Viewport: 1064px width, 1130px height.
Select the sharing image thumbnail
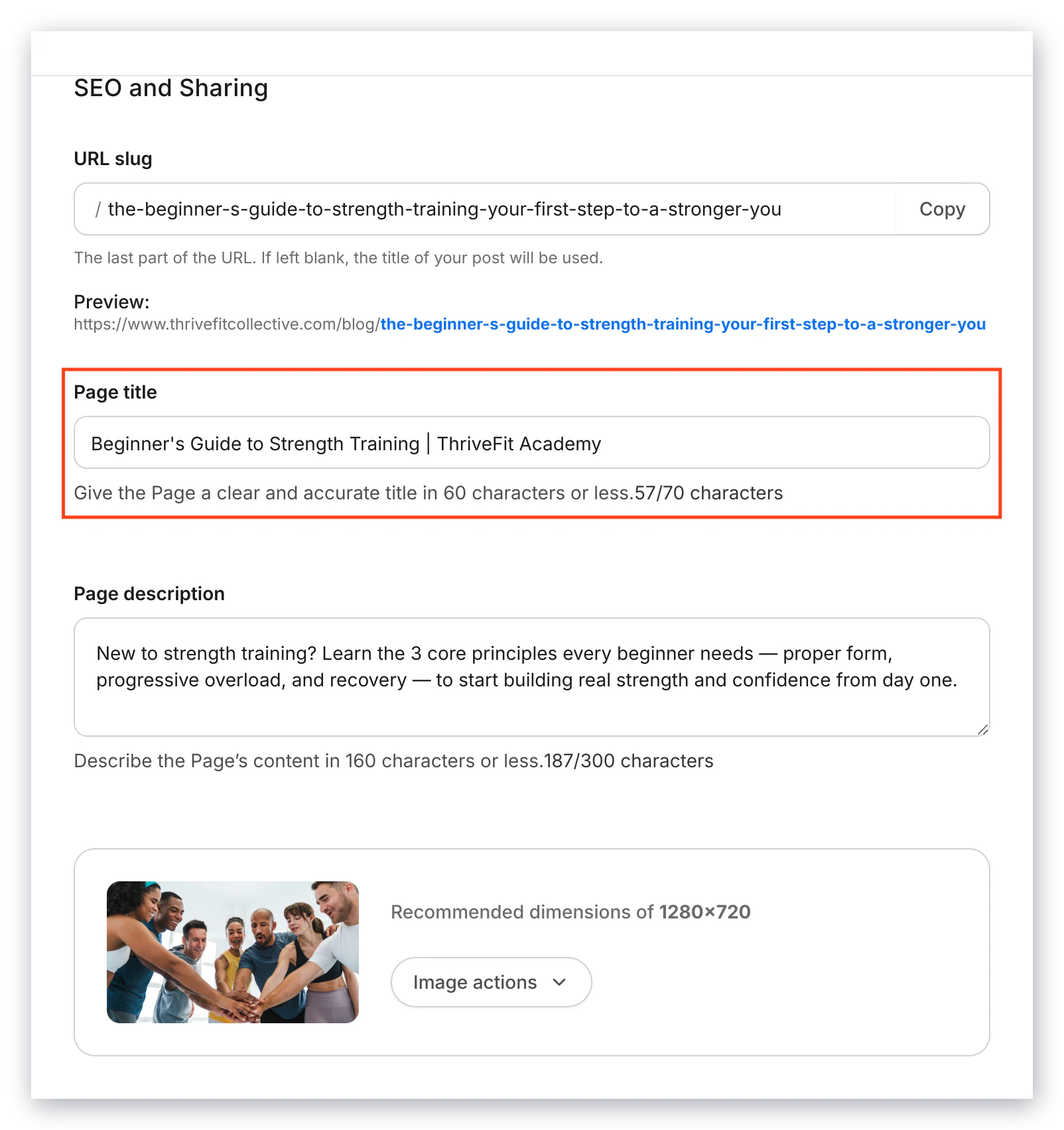tap(233, 952)
